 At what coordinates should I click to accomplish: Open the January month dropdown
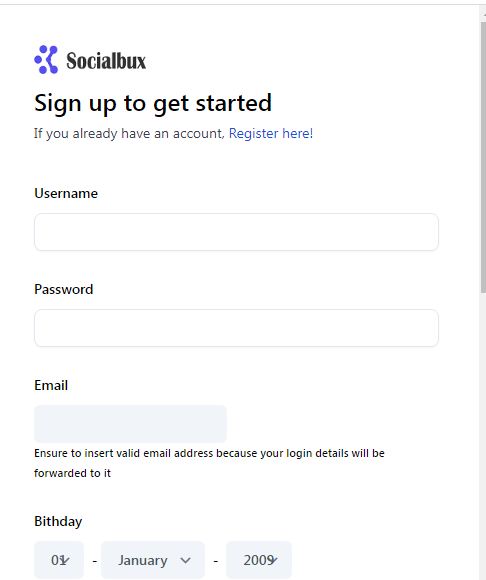153,560
